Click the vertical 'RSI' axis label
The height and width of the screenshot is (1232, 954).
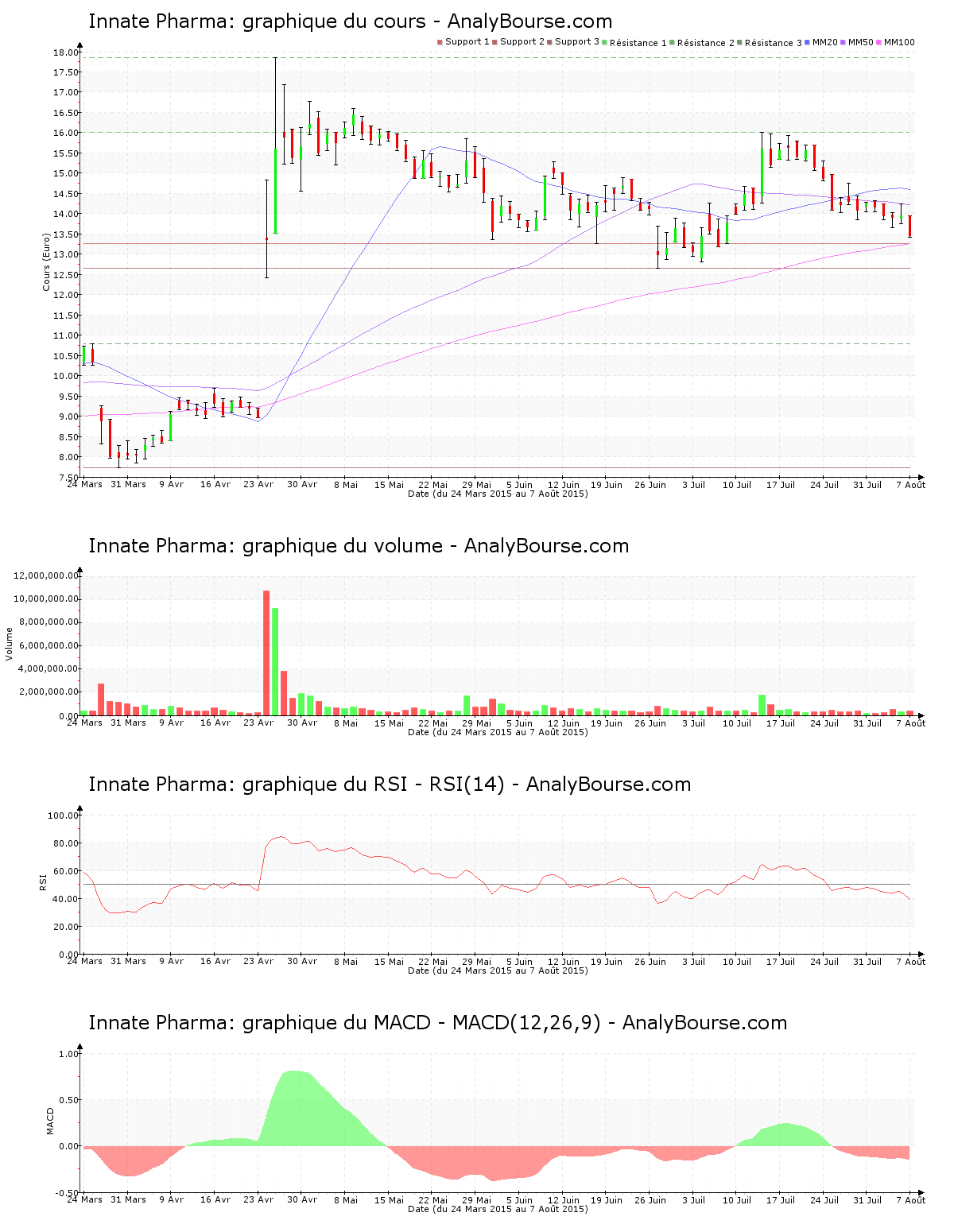click(43, 882)
